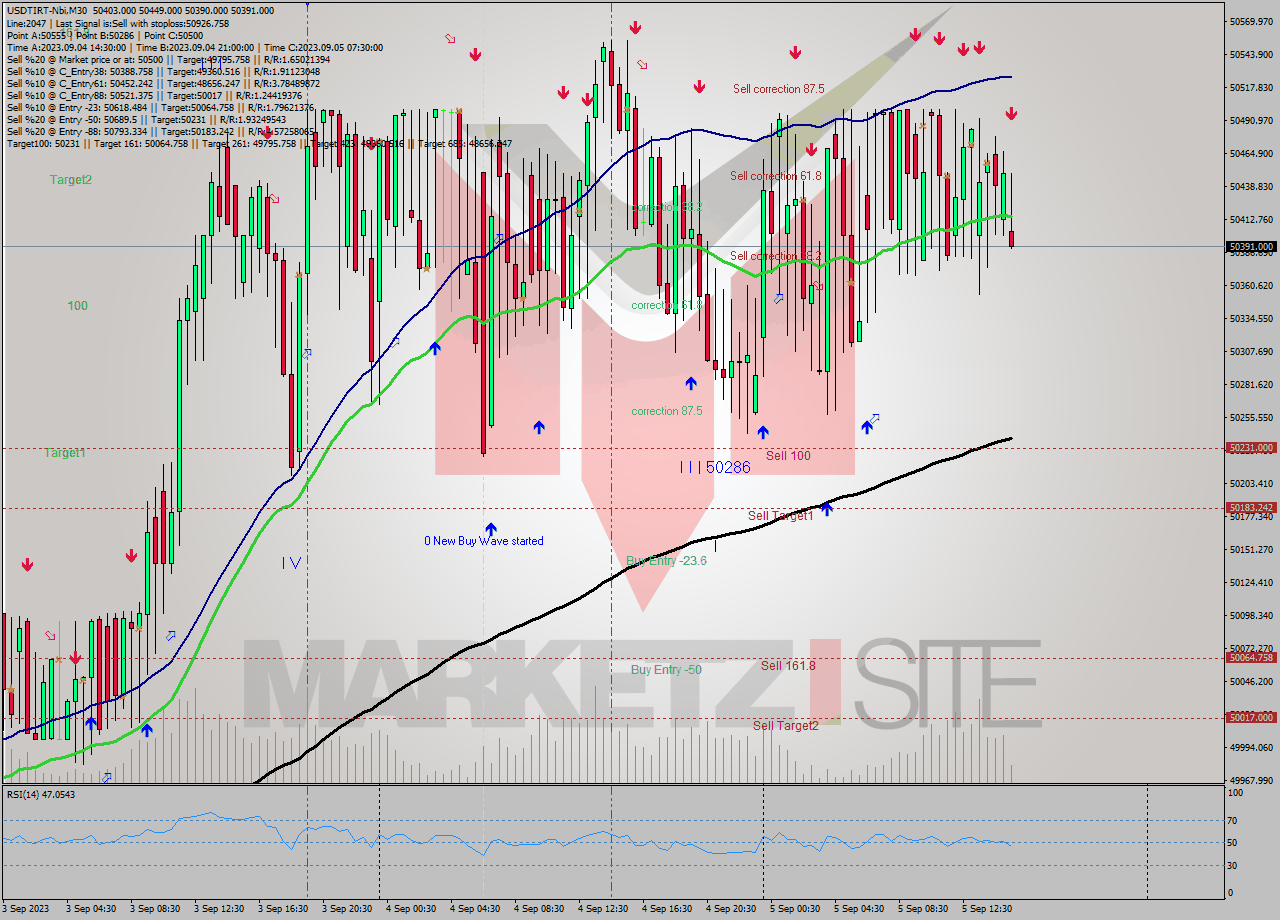Click the current price tag 50391.000
This screenshot has width=1280, height=920.
pyautogui.click(x=1251, y=246)
